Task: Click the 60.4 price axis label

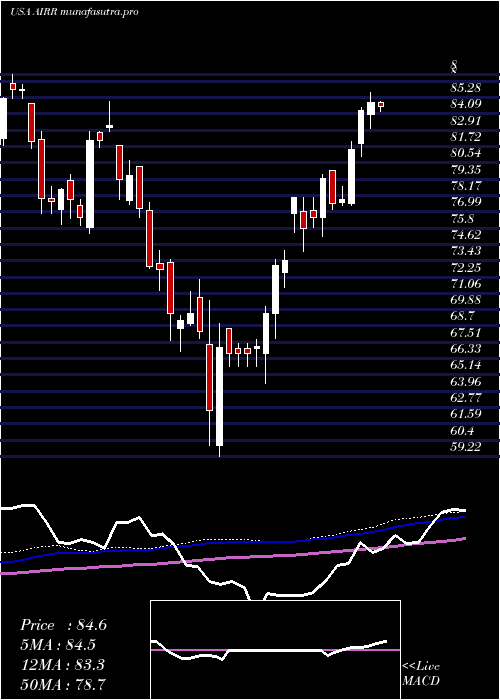Action: [462, 431]
